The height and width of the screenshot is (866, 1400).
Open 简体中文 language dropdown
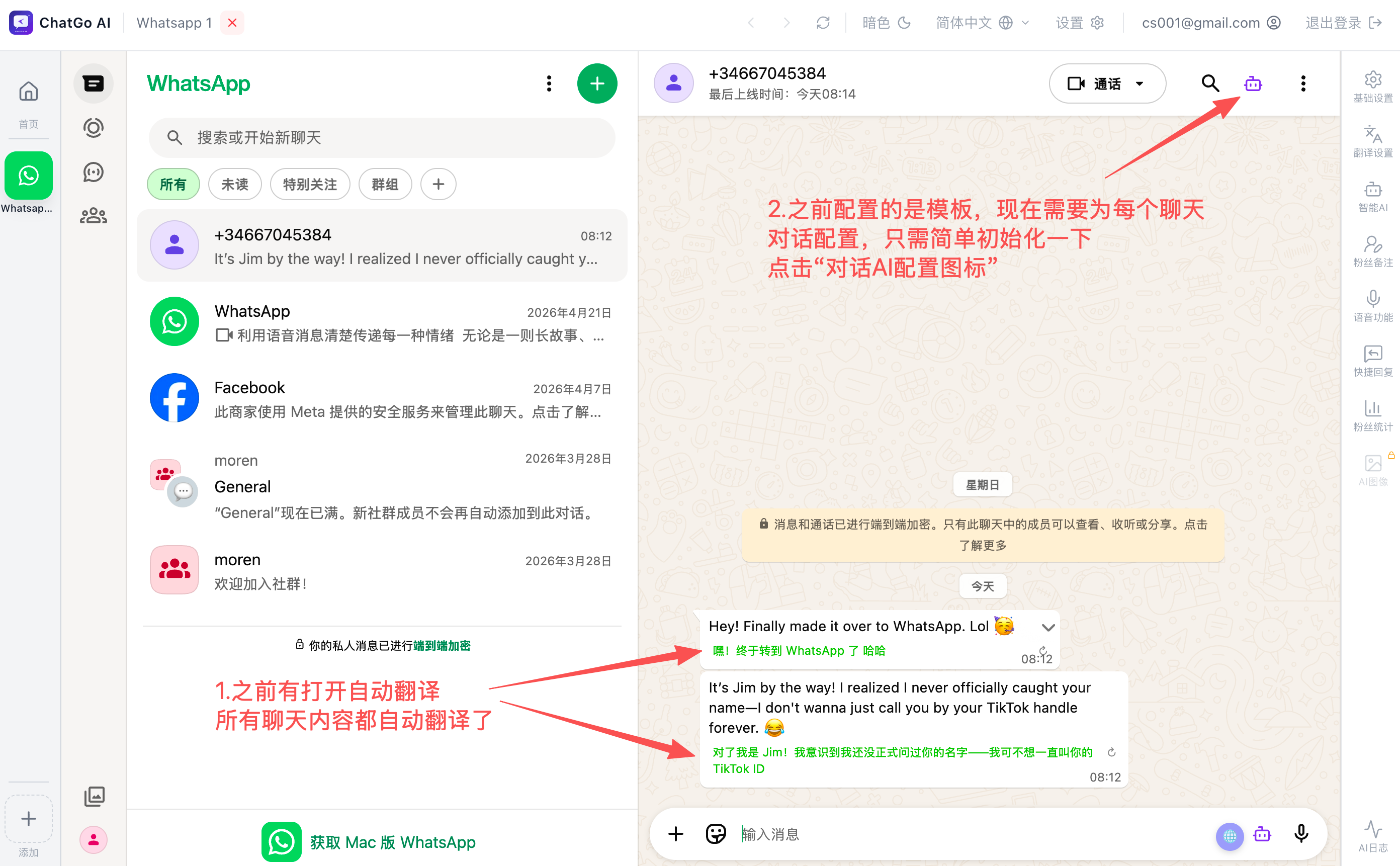(x=982, y=23)
